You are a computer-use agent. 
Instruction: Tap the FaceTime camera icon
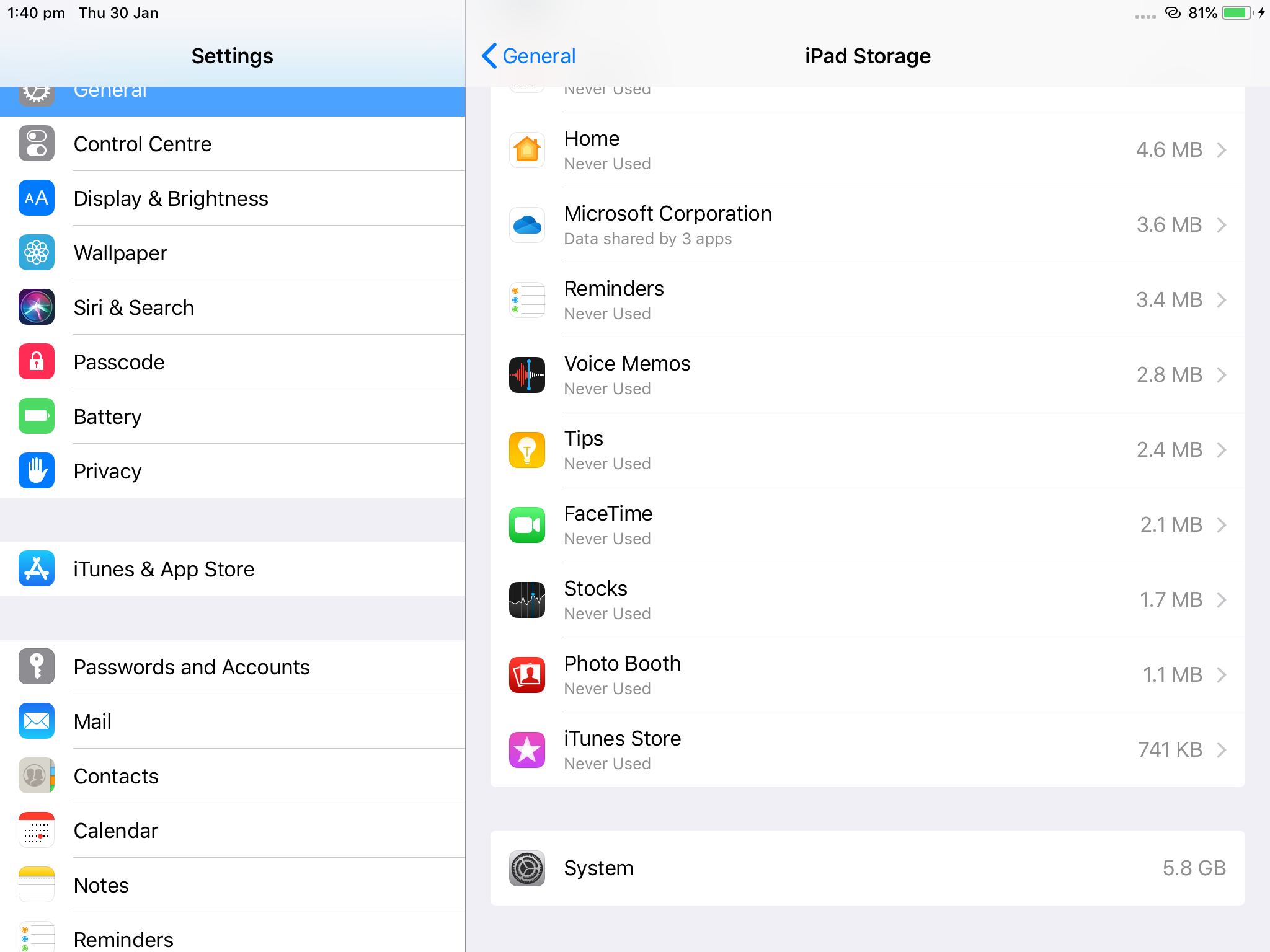pyautogui.click(x=526, y=525)
